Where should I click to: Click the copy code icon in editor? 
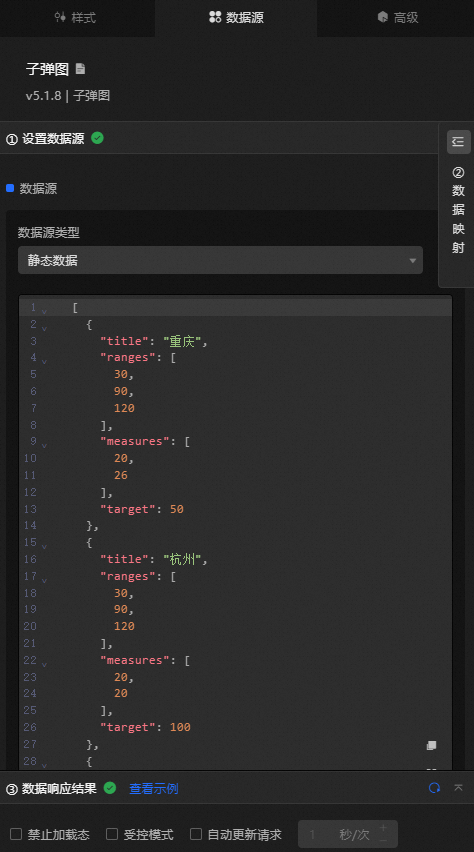(x=431, y=746)
